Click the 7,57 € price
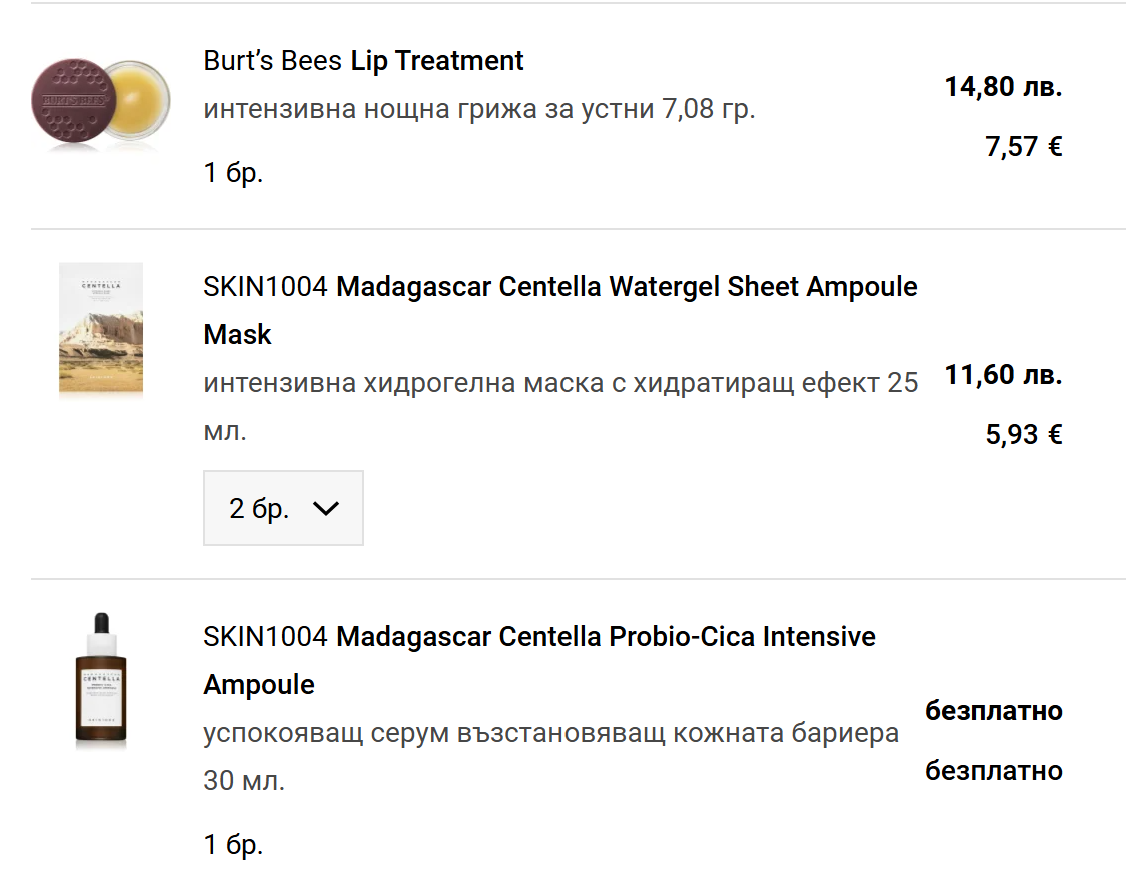Image resolution: width=1126 pixels, height=878 pixels. coord(1023,148)
